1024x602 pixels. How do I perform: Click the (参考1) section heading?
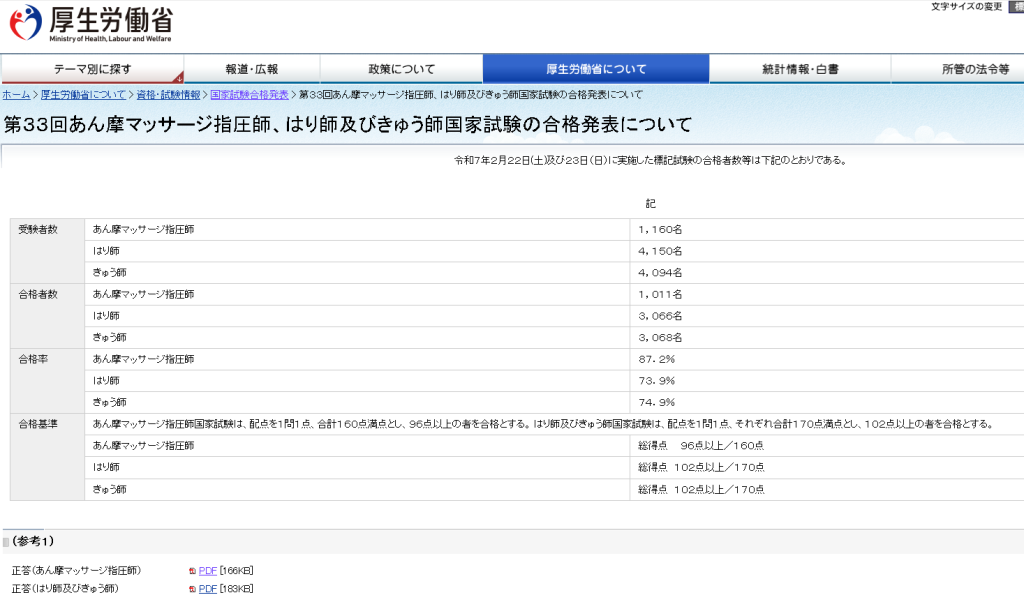click(33, 541)
